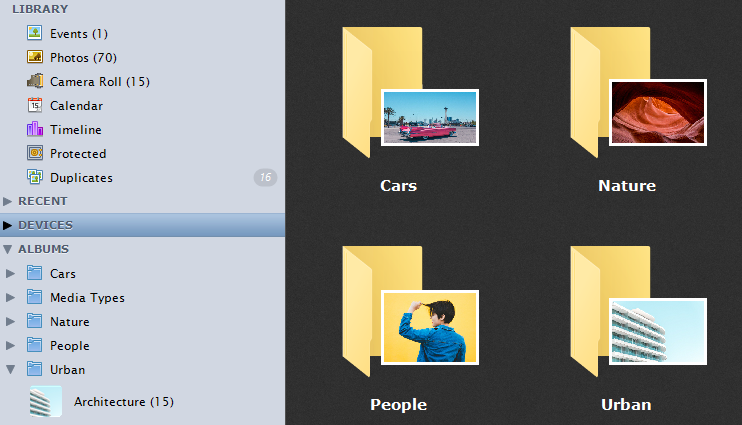
Task: Collapse the Urban album tree arrow
Action: point(10,369)
